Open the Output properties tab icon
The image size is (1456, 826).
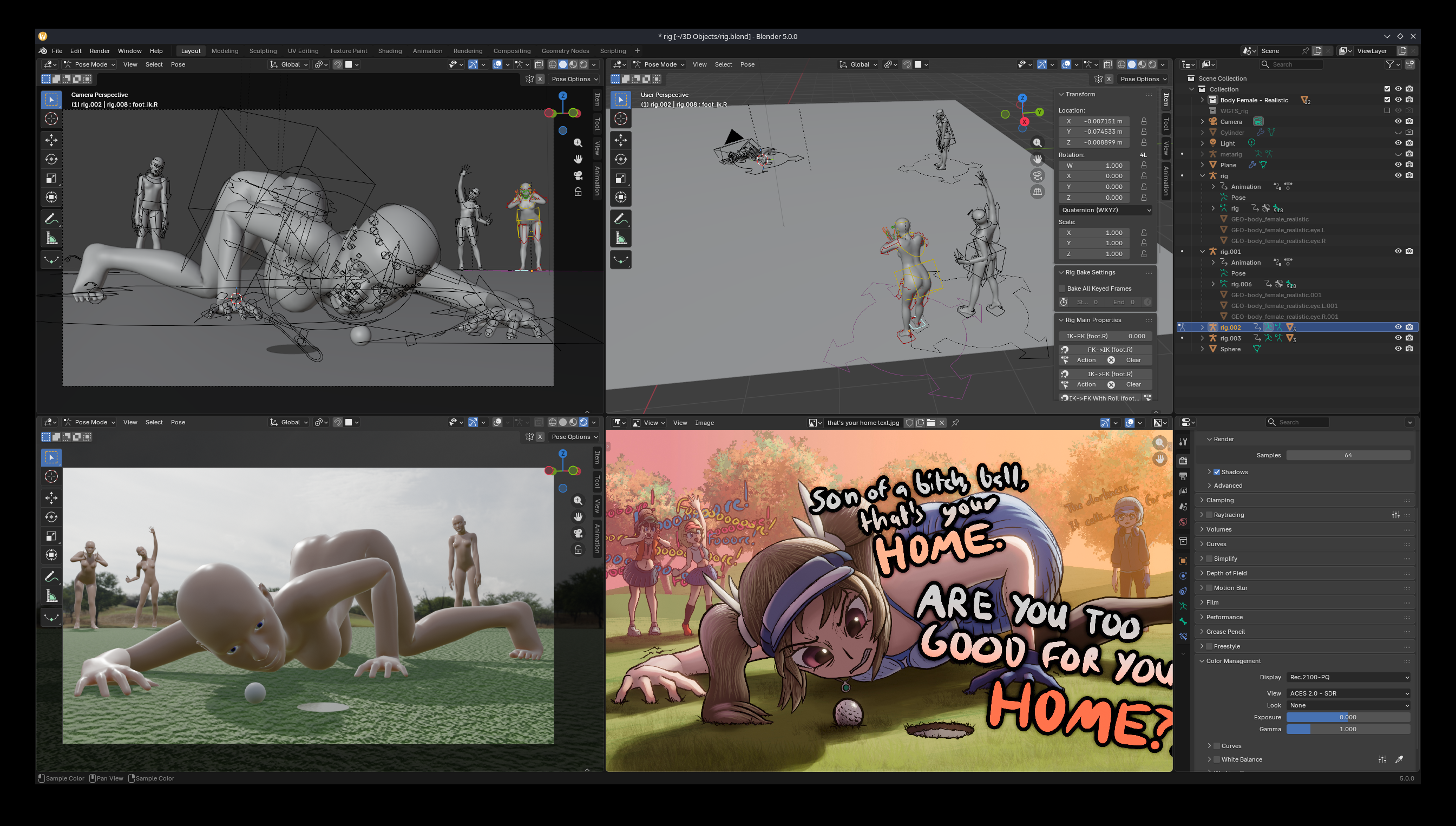pos(1183,476)
